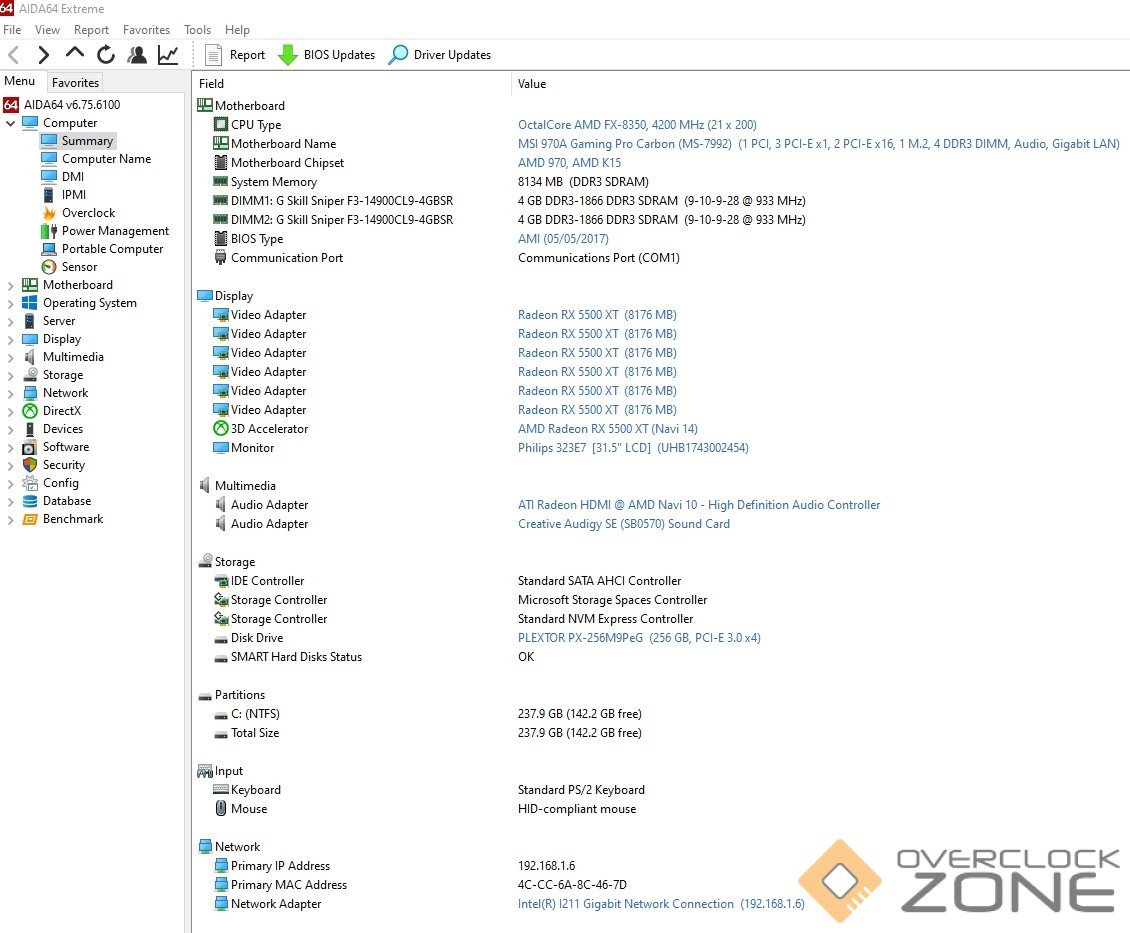Click the Back navigation arrow
The image size is (1130, 933).
(x=13, y=55)
